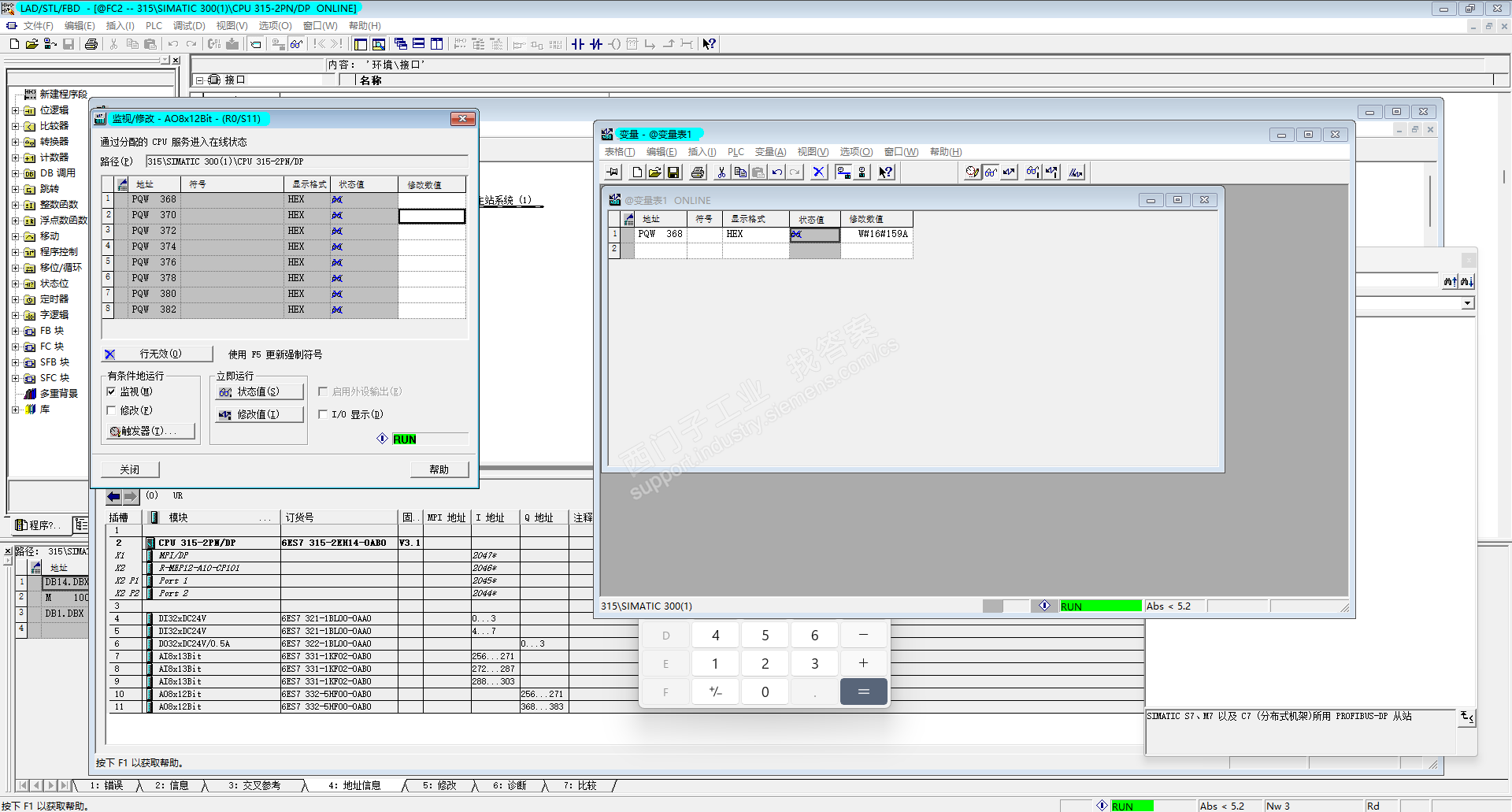Click the online connection icon in variable toolbar
The width and height of the screenshot is (1512, 812).
coord(843,172)
